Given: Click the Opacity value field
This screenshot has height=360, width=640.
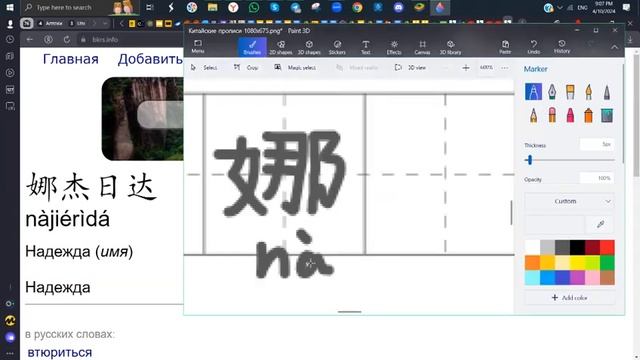Looking at the screenshot, I should [x=597, y=178].
